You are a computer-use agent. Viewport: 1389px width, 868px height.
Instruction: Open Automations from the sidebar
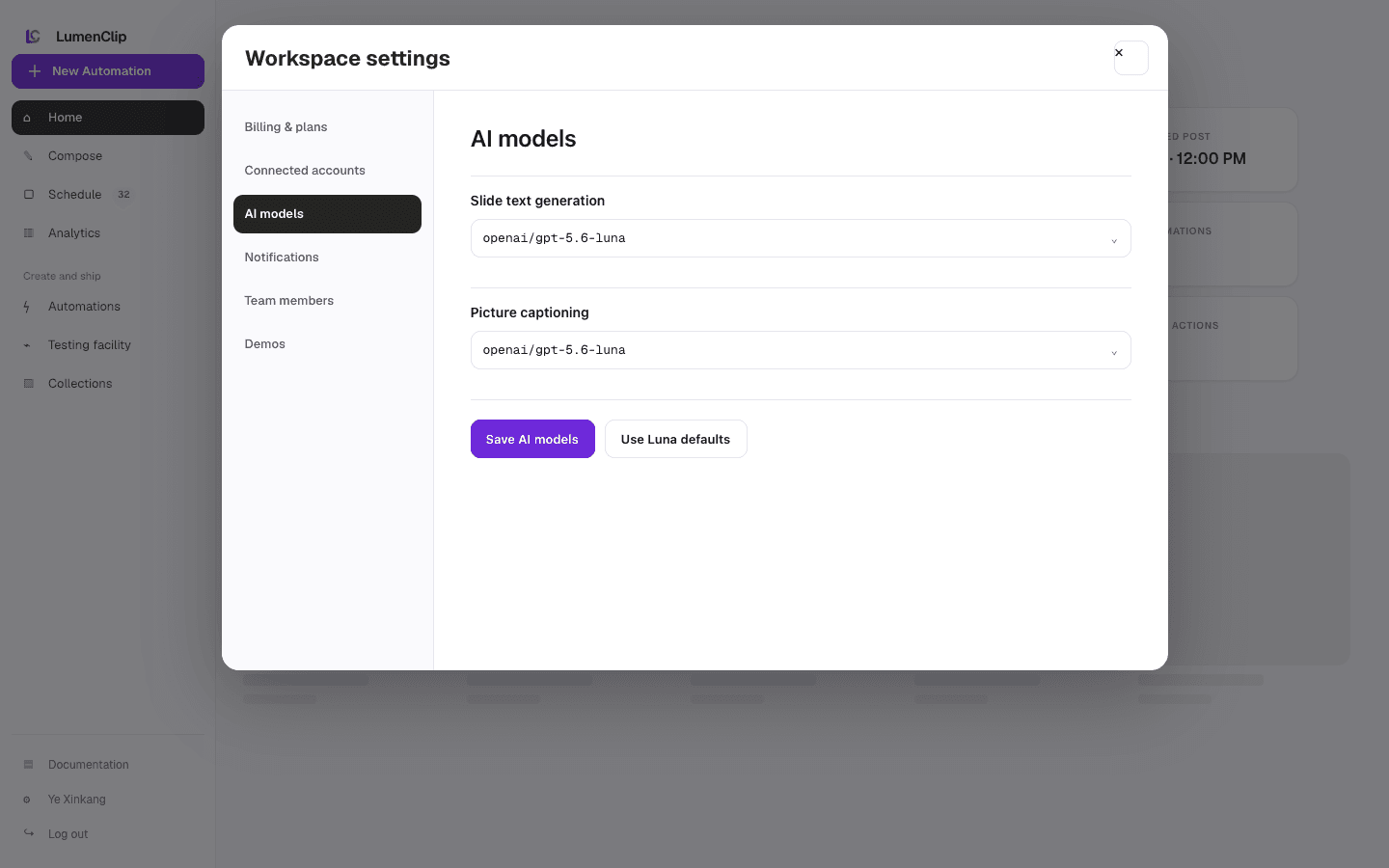(x=108, y=307)
